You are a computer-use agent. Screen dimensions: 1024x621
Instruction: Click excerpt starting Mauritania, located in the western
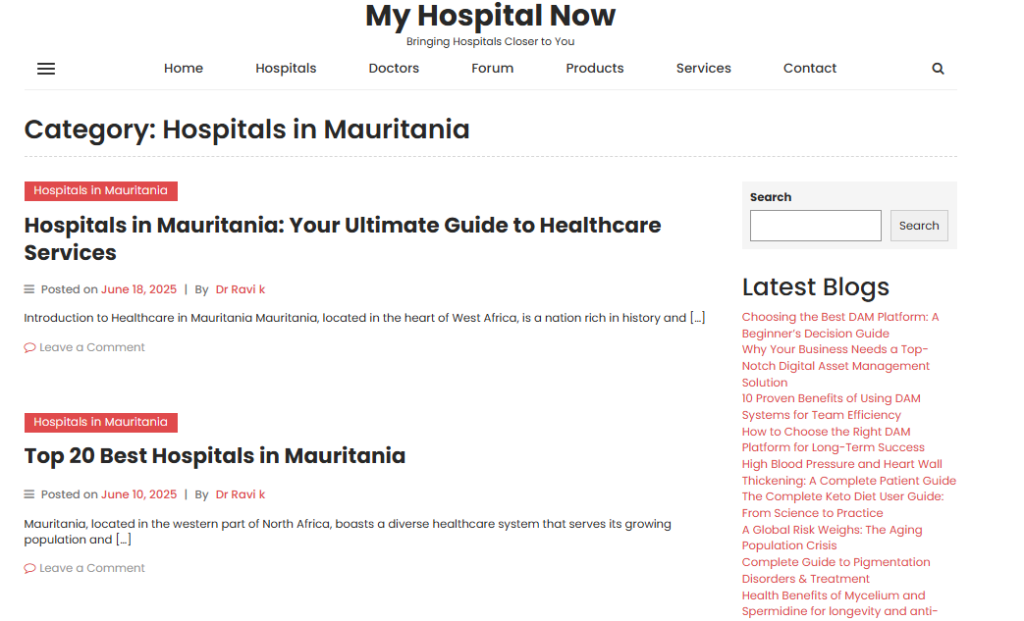[x=347, y=532]
